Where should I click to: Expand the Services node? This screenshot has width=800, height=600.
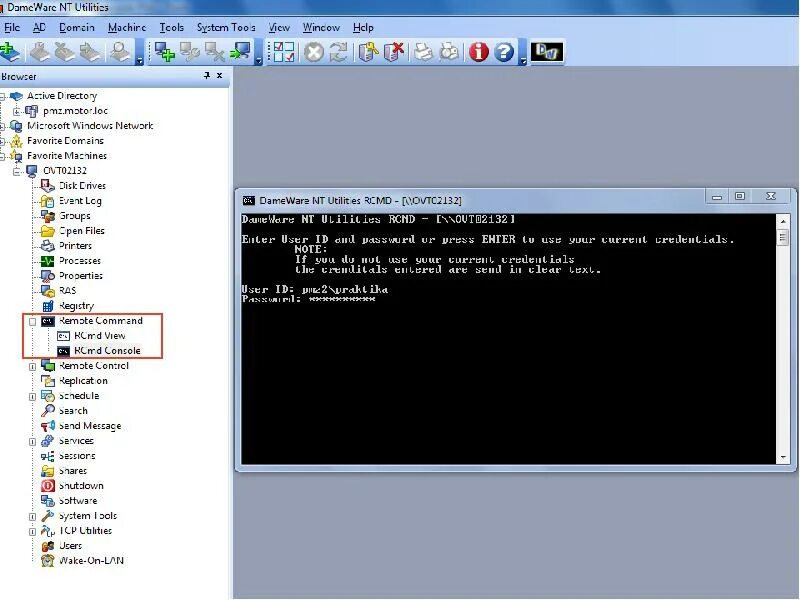click(32, 441)
